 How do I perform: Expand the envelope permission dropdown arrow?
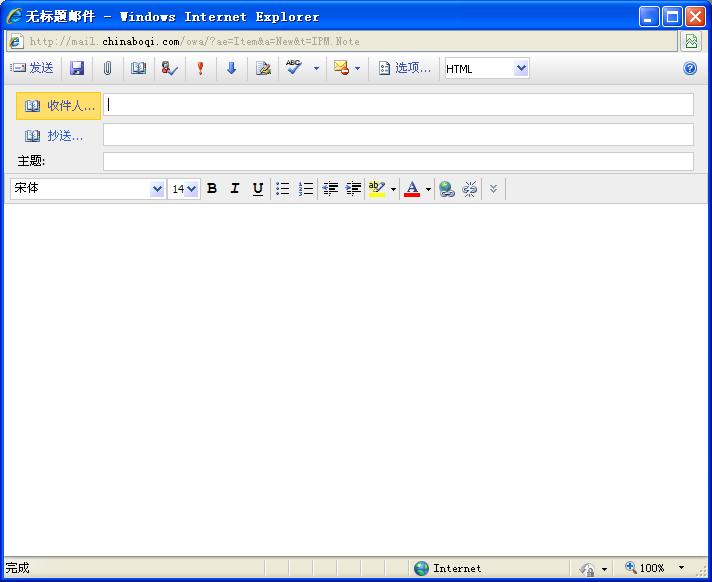coord(357,69)
